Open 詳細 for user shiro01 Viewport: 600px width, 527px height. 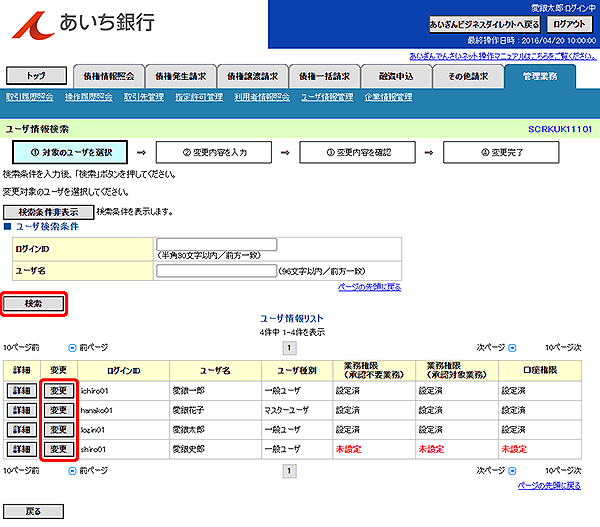tap(22, 449)
